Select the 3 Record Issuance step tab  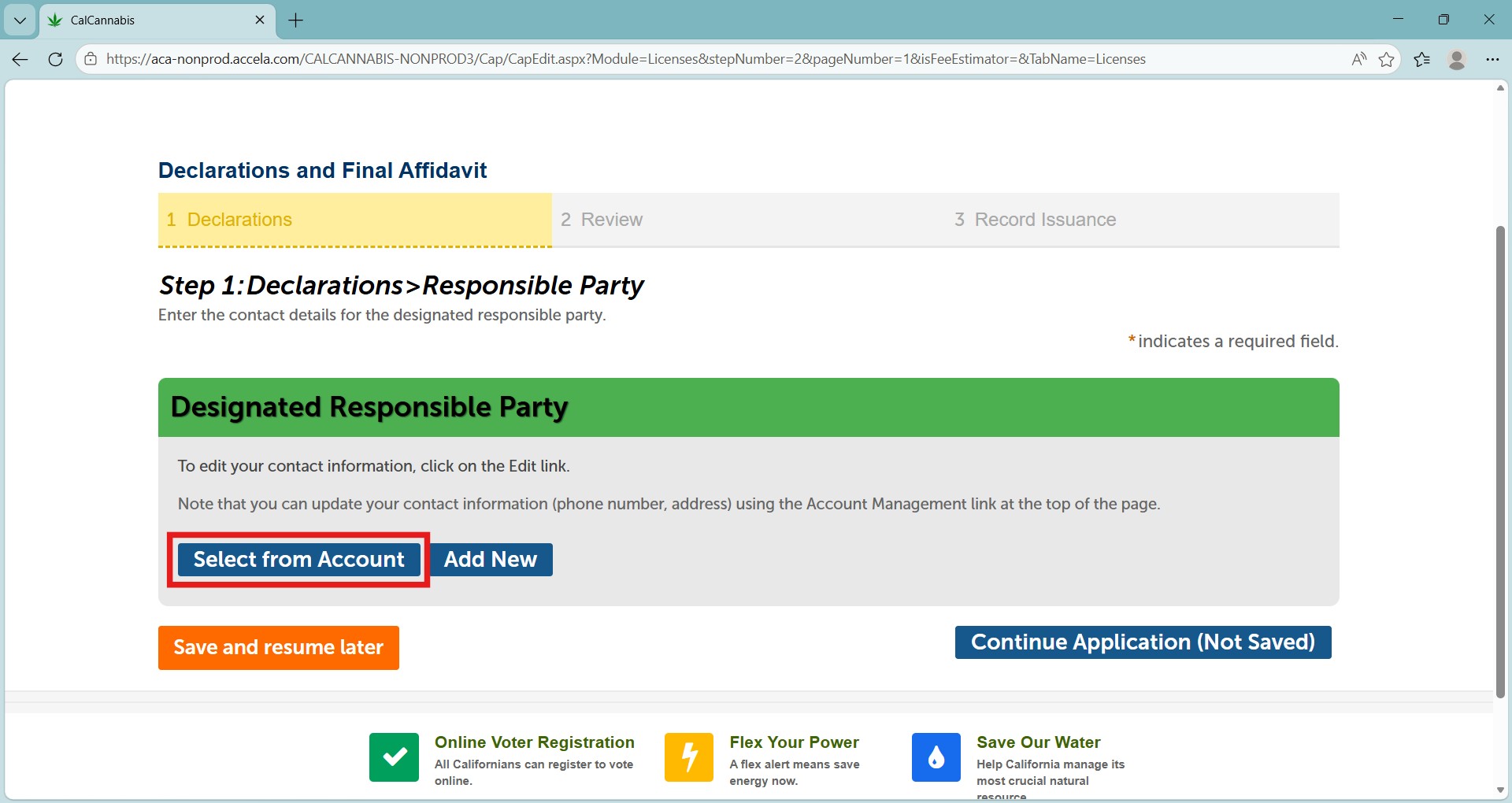pyautogui.click(x=1142, y=220)
